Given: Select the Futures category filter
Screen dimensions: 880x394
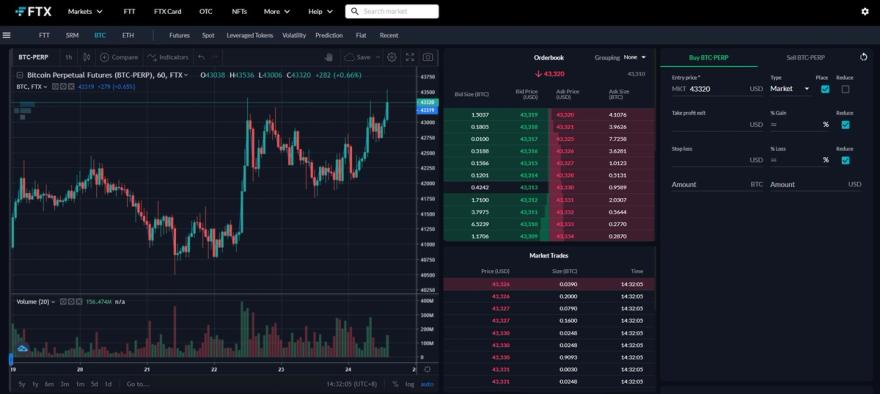Looking at the screenshot, I should (x=180, y=35).
